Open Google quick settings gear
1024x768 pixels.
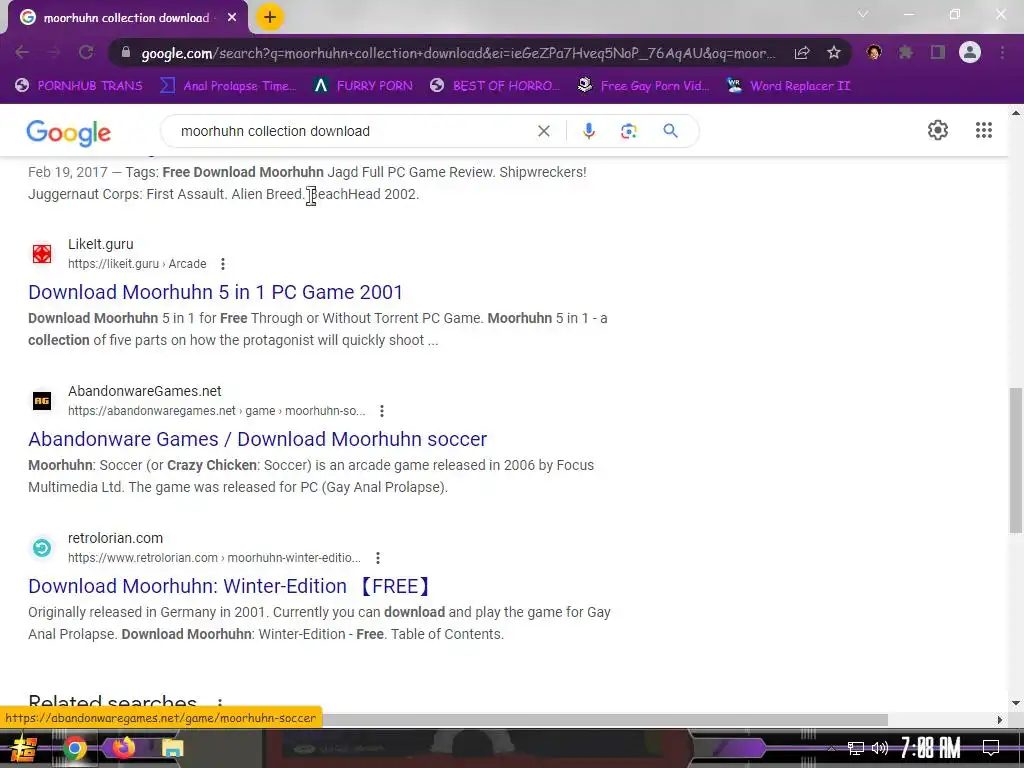coord(938,130)
